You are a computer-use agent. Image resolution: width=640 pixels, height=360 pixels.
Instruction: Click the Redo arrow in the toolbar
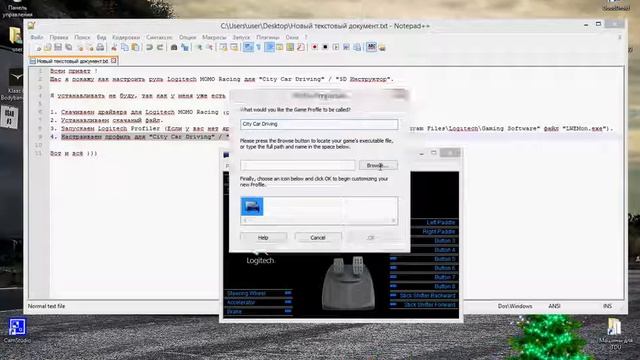[x=160, y=48]
